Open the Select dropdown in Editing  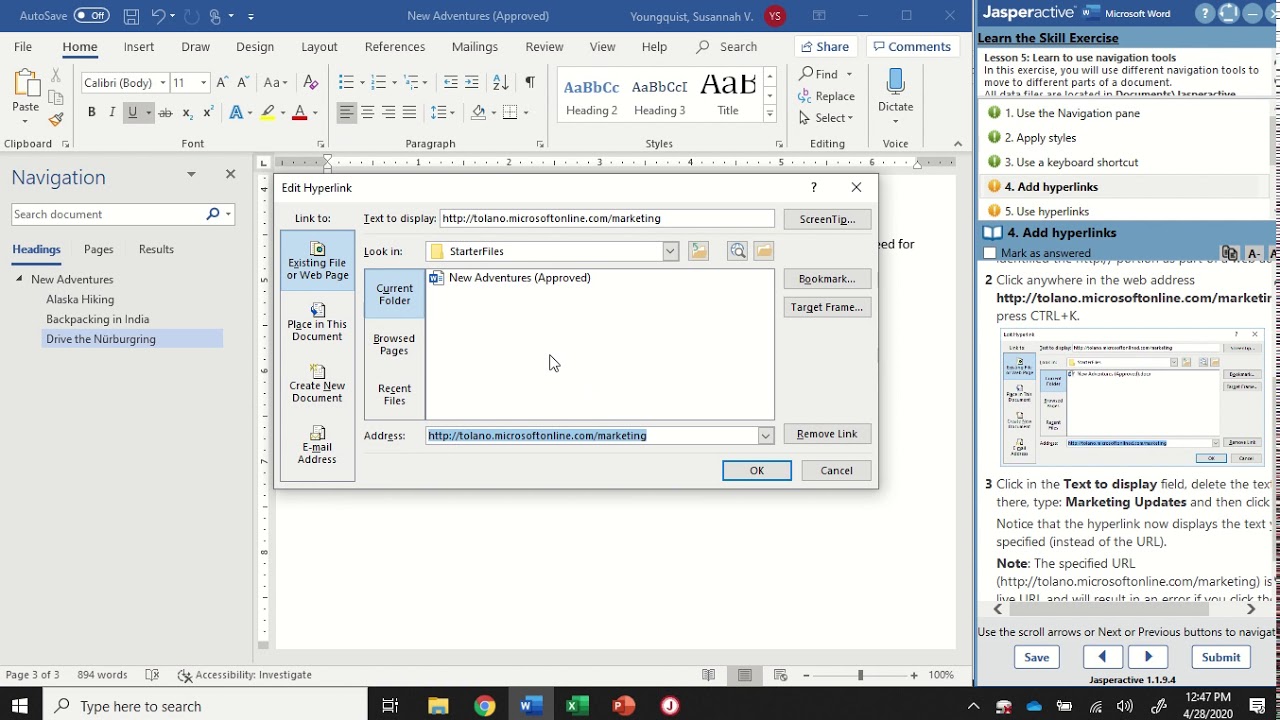[x=826, y=118]
